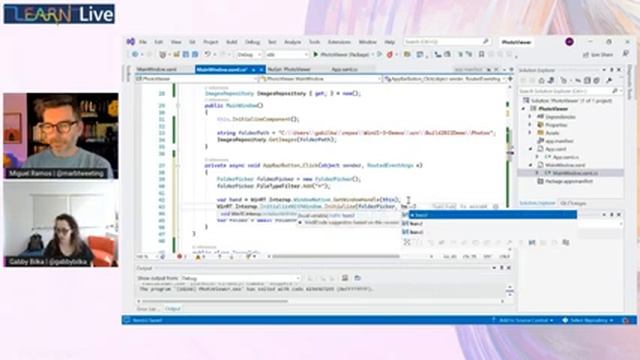Click the Undo toolbar icon
Image resolution: width=640 pixels, height=360 pixels.
(x=208, y=54)
